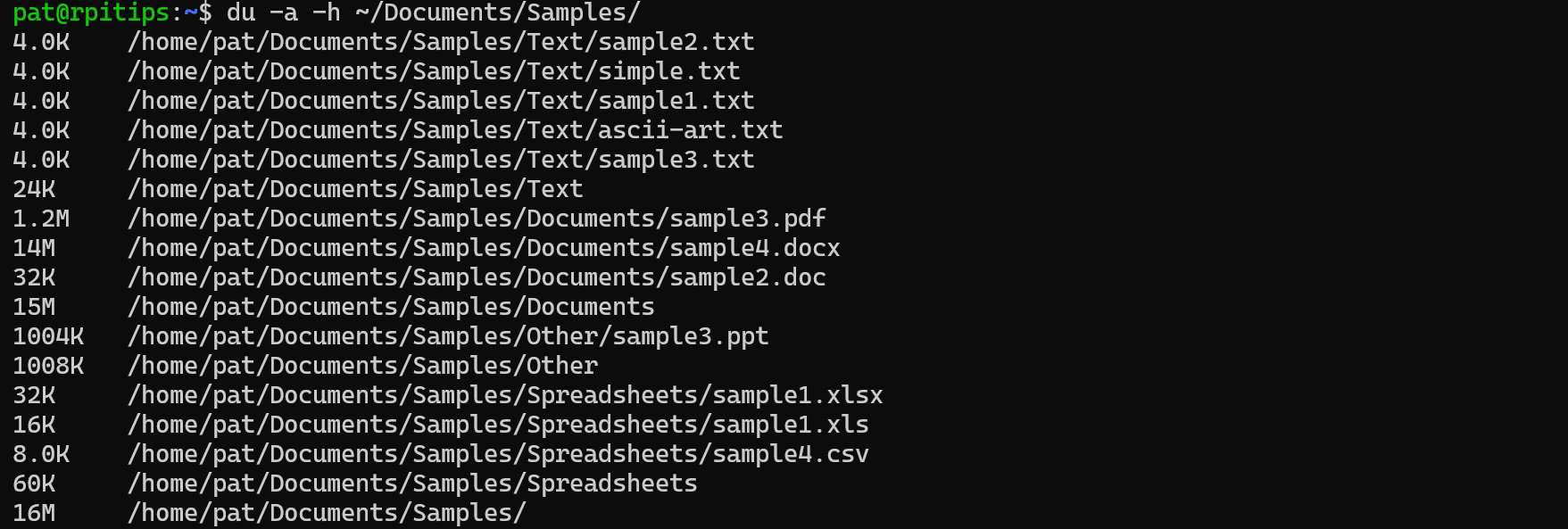Image resolution: width=1568 pixels, height=529 pixels.
Task: Click the sample3.ppt file path
Action: tap(448, 336)
